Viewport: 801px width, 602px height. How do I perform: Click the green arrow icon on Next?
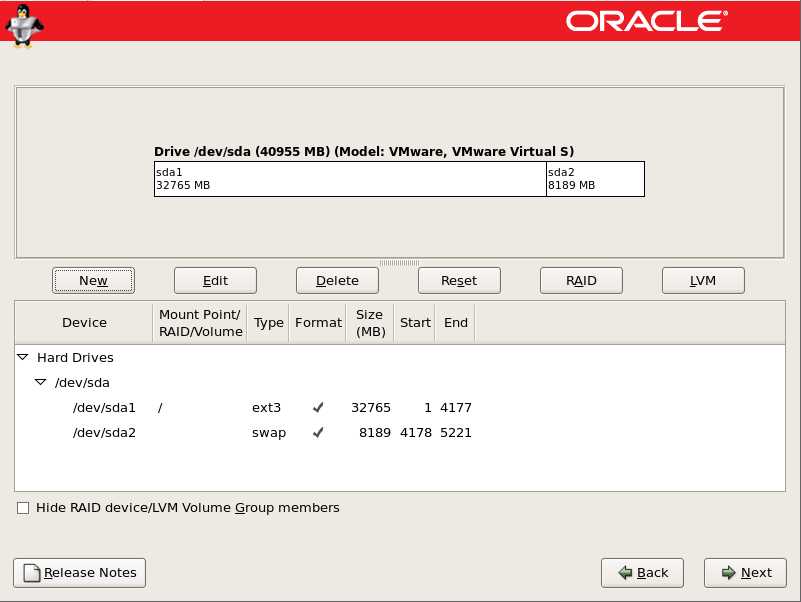click(x=728, y=572)
